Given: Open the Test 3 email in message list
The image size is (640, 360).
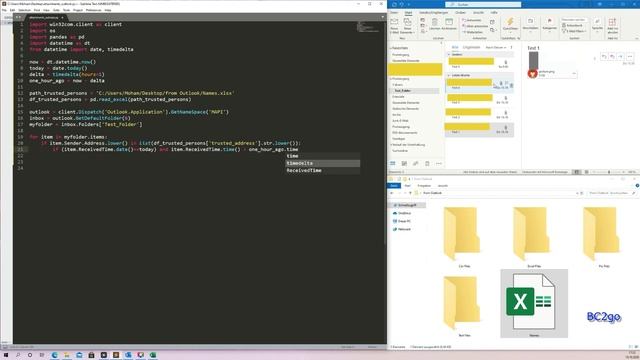Looking at the screenshot, I should click(x=479, y=100).
